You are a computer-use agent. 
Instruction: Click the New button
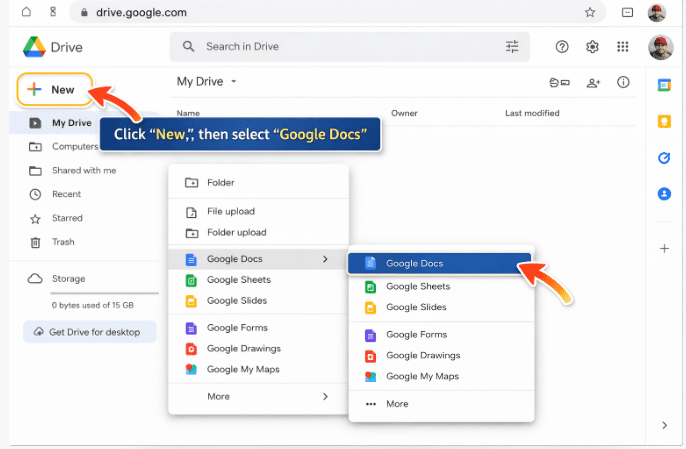tap(54, 90)
